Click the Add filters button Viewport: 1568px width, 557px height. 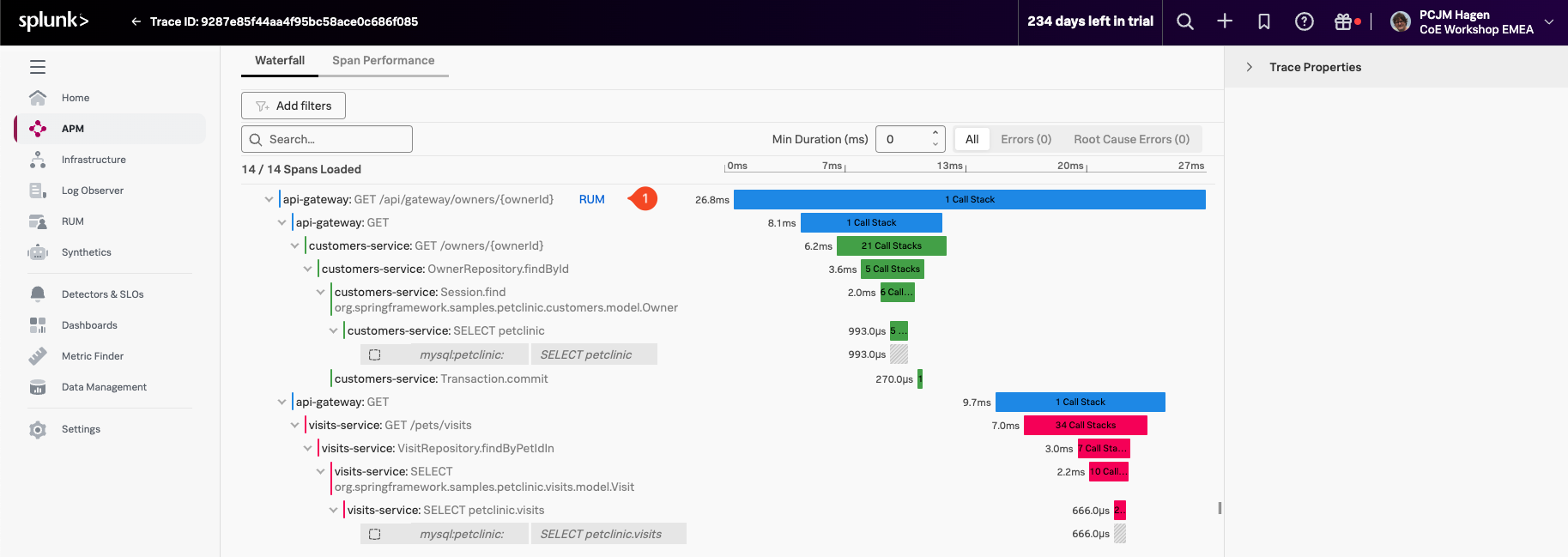pos(294,106)
